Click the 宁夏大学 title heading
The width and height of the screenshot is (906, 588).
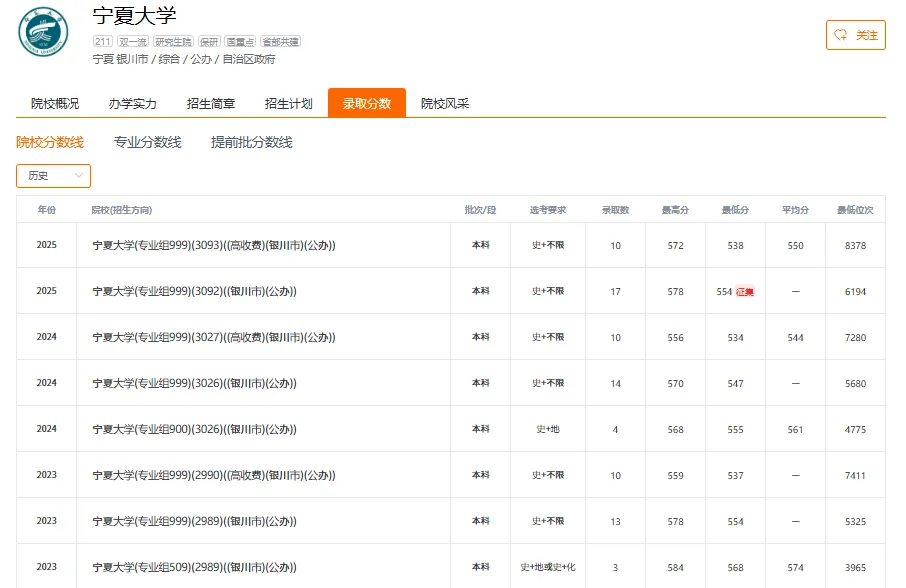[x=135, y=16]
